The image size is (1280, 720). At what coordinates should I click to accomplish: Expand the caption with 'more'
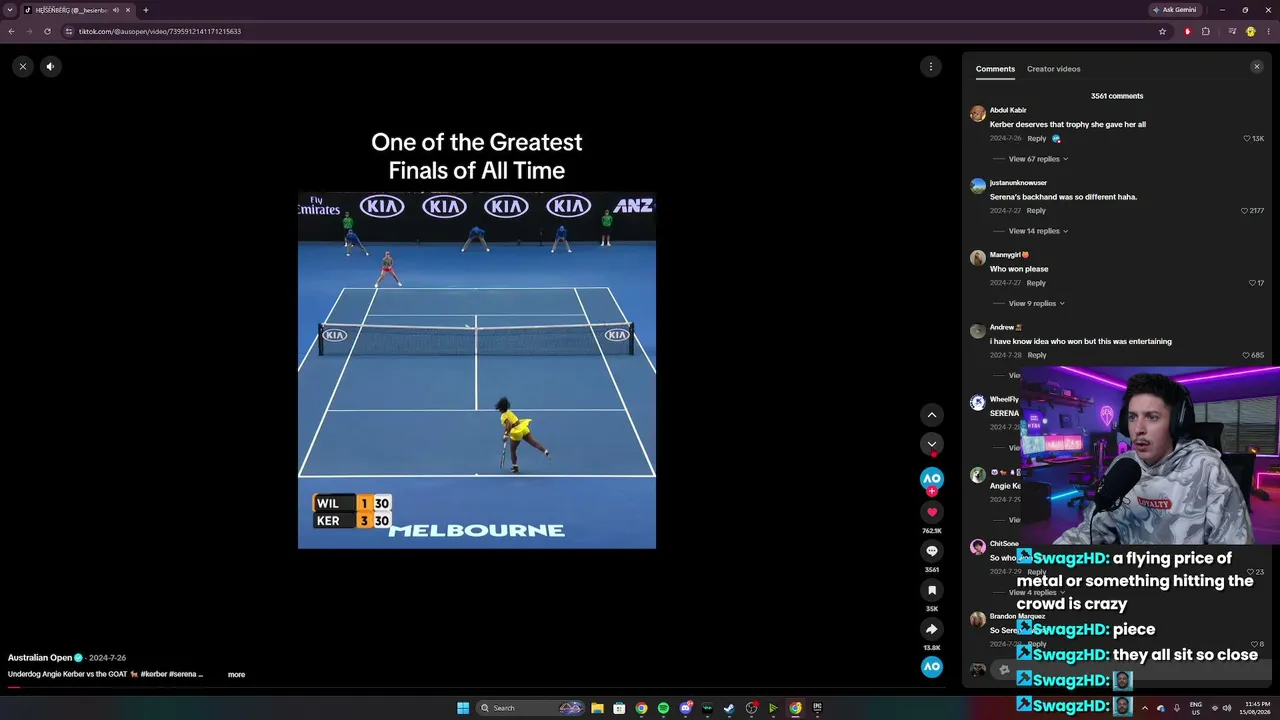pyautogui.click(x=236, y=675)
